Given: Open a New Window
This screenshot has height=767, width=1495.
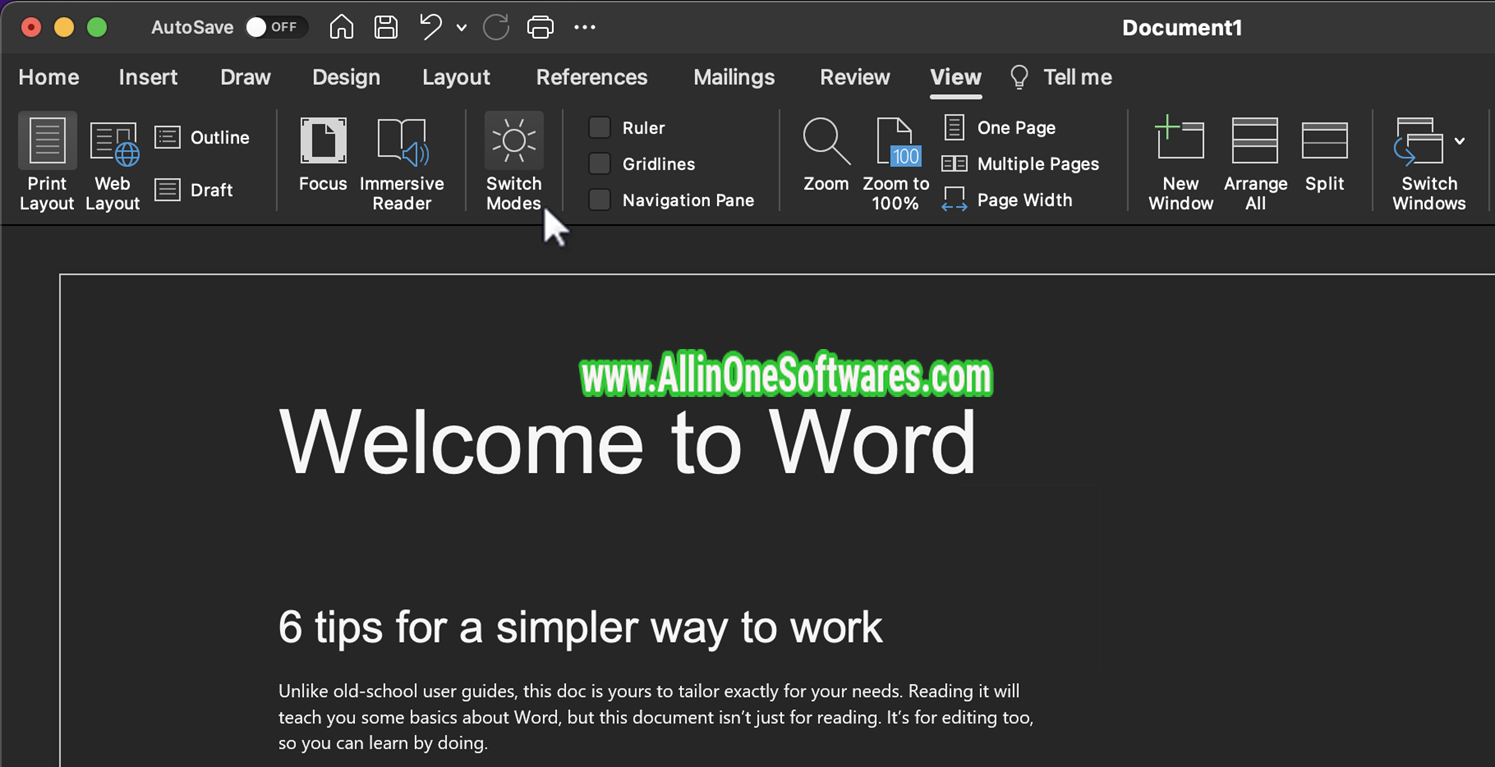Looking at the screenshot, I should (x=1180, y=163).
